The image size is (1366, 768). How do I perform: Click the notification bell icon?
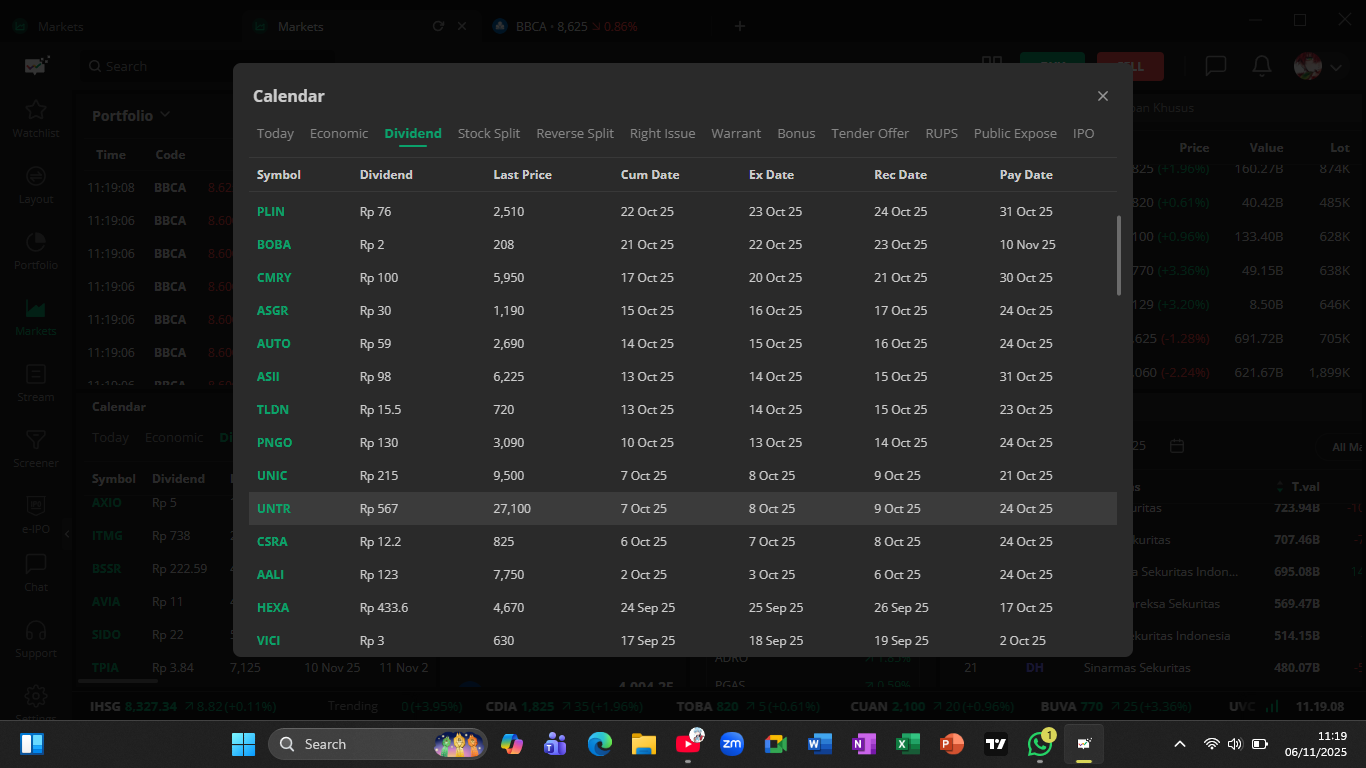[x=1262, y=66]
